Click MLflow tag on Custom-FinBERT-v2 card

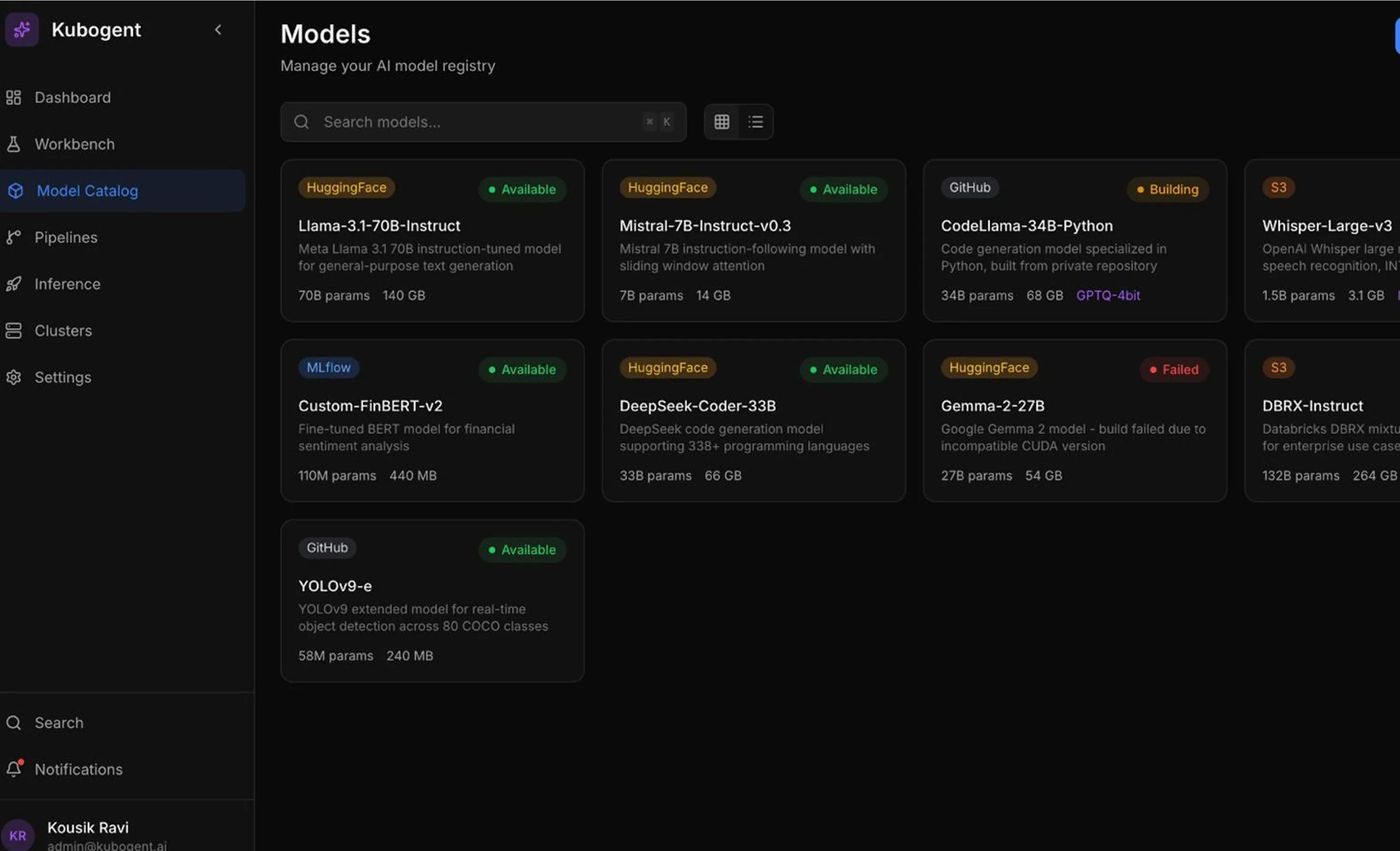point(329,368)
